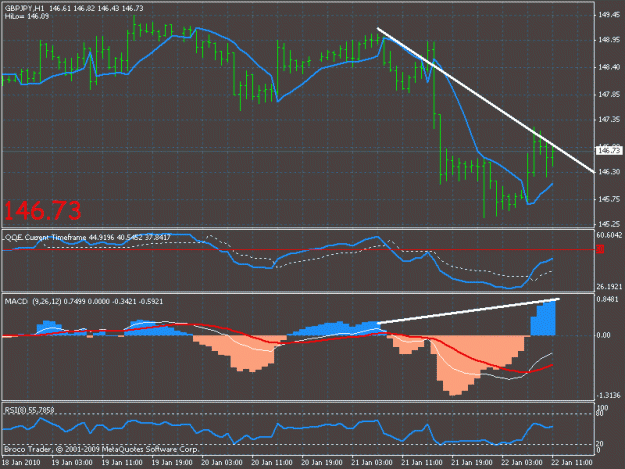Click the Broco Trader MetaQuotes copyright text
Image resolution: width=625 pixels, height=469 pixels.
pyautogui.click(x=102, y=449)
